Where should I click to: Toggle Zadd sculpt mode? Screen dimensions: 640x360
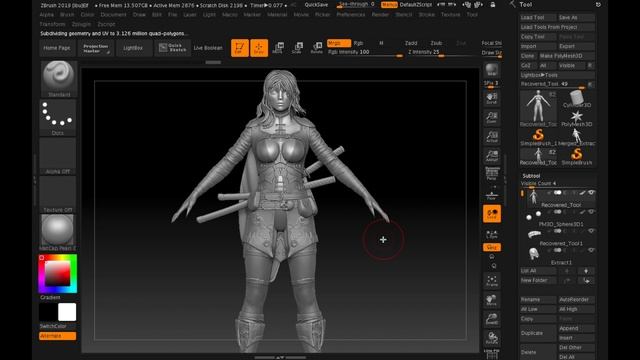pyautogui.click(x=411, y=43)
